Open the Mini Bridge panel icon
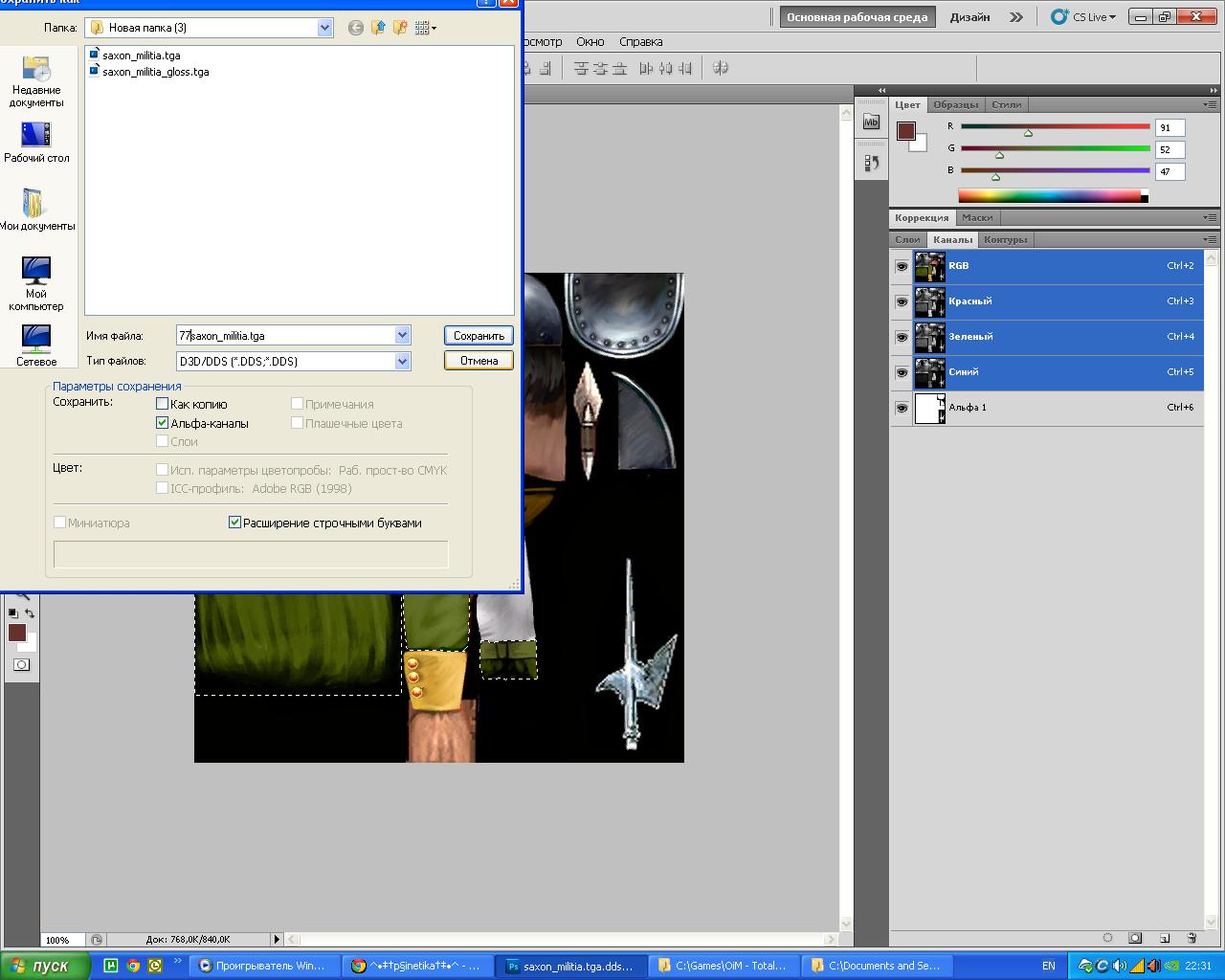The height and width of the screenshot is (980, 1225). [x=871, y=122]
